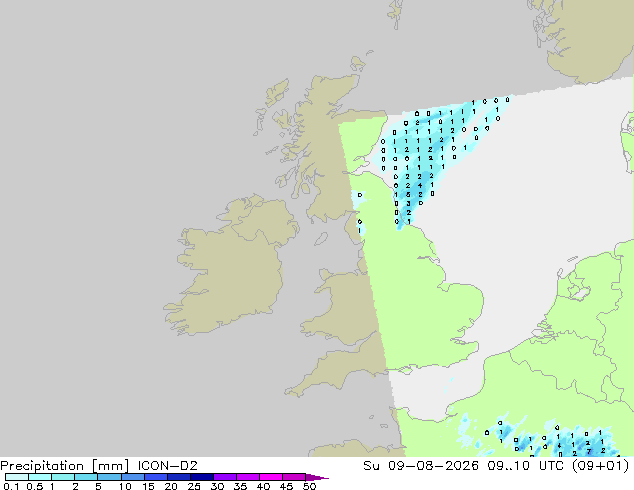Viewport: 634px width, 490px height.
Task: Click the date '09-08-2026' in the footer
Action: [433, 466]
